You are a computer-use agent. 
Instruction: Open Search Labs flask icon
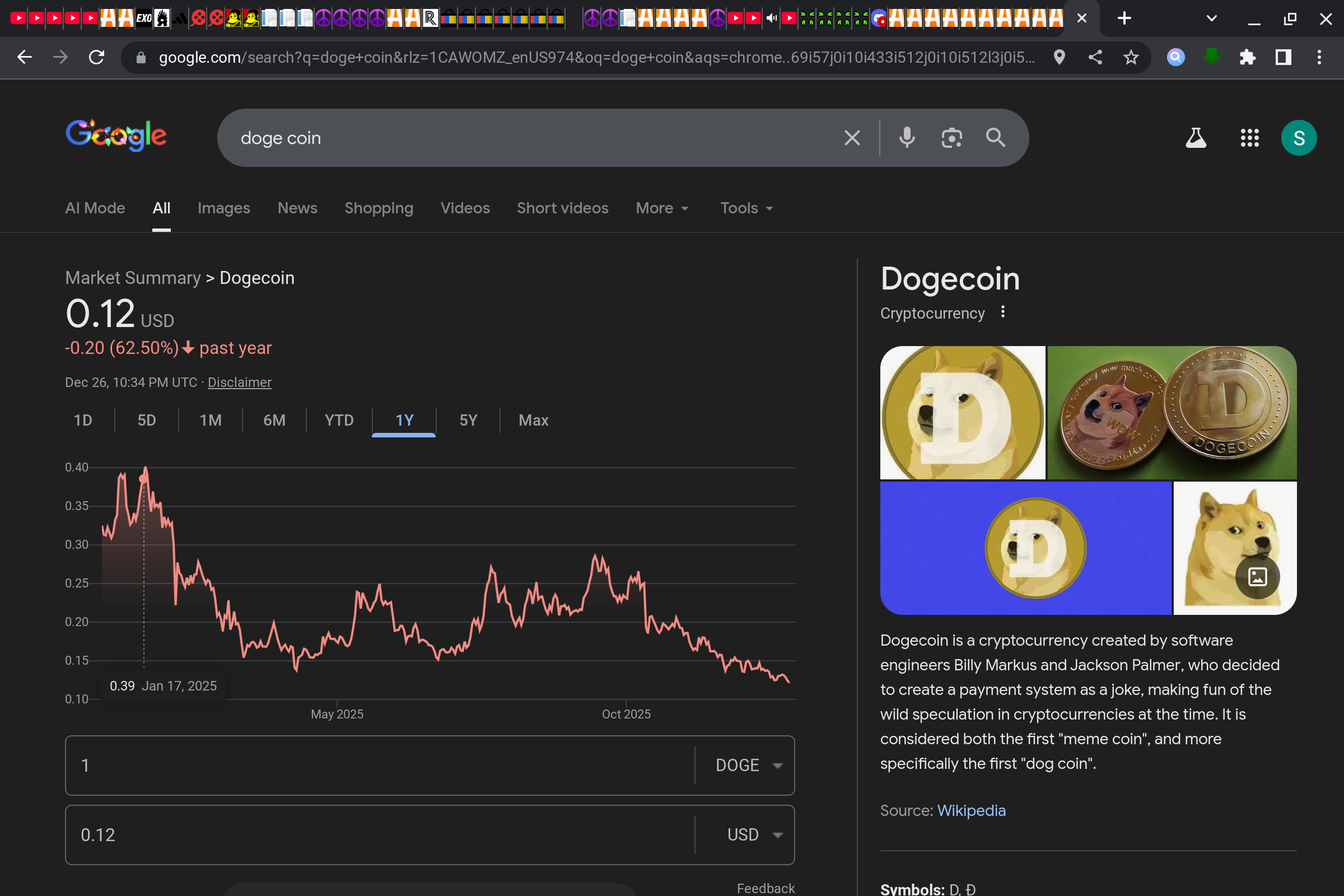1196,138
